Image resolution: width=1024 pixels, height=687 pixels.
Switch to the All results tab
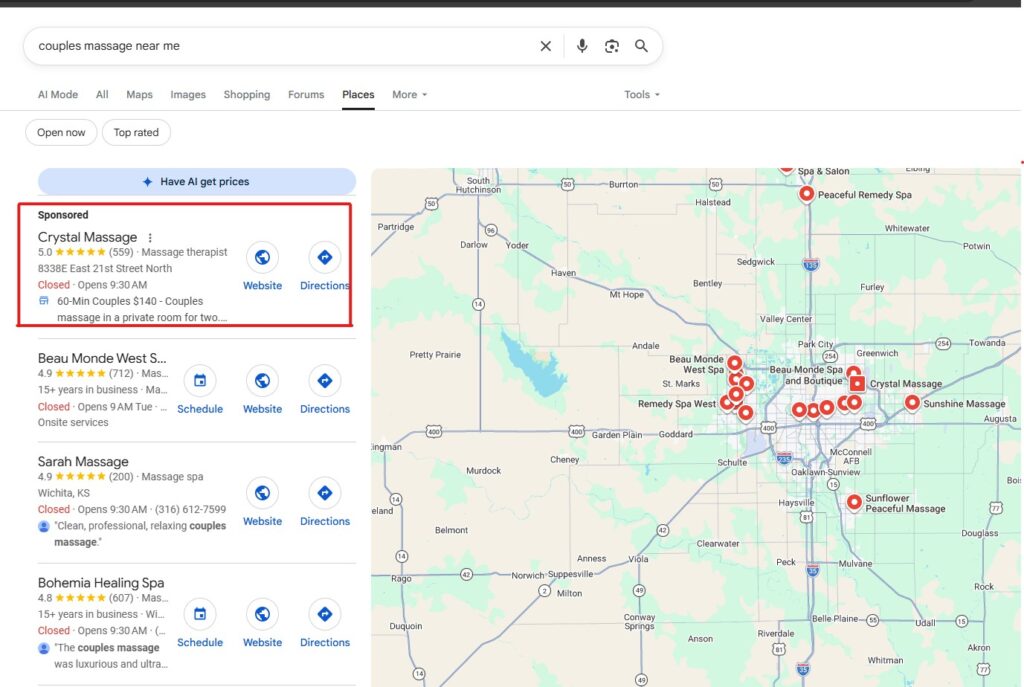(x=102, y=95)
